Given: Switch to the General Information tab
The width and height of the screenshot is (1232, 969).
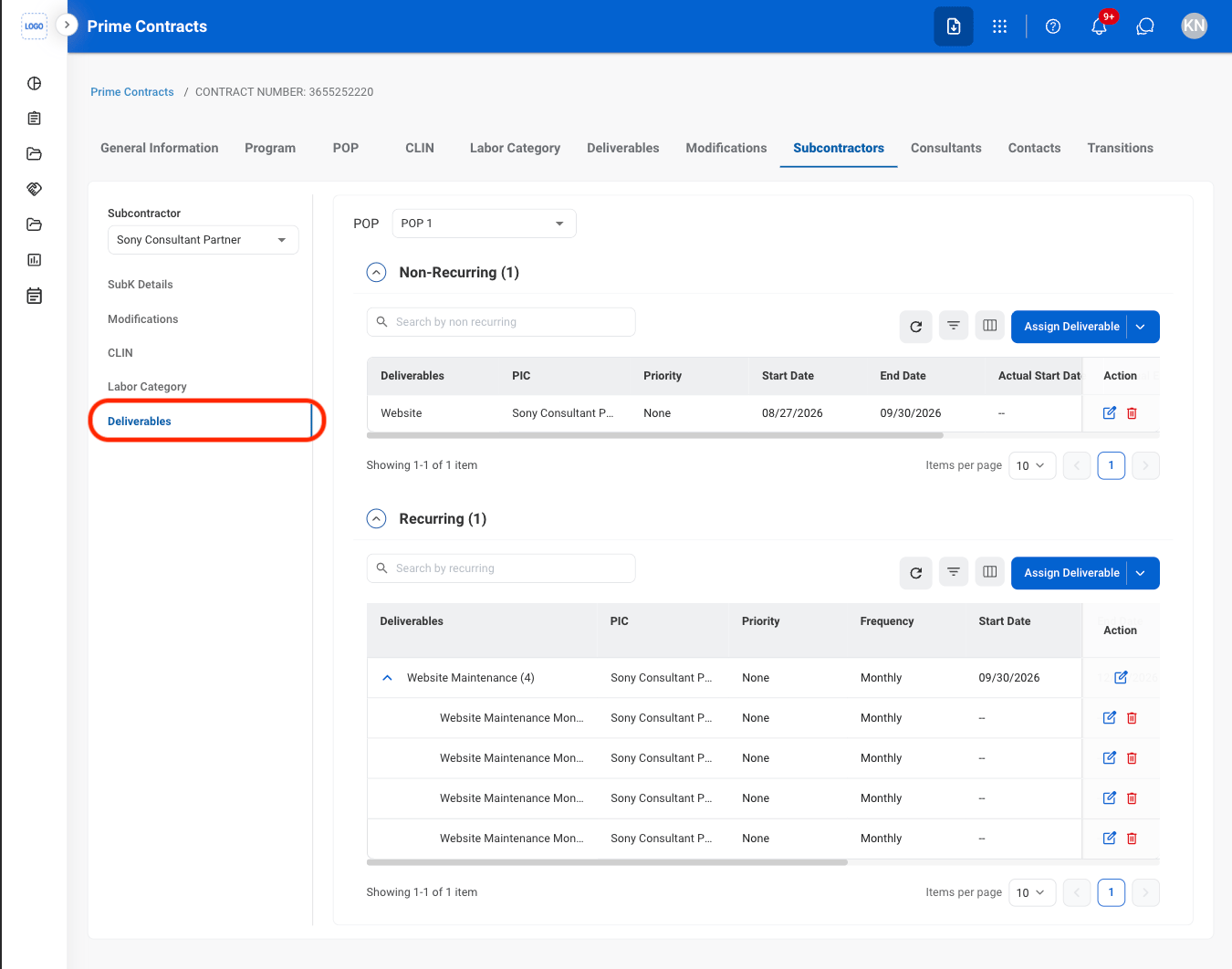Looking at the screenshot, I should coord(160,148).
